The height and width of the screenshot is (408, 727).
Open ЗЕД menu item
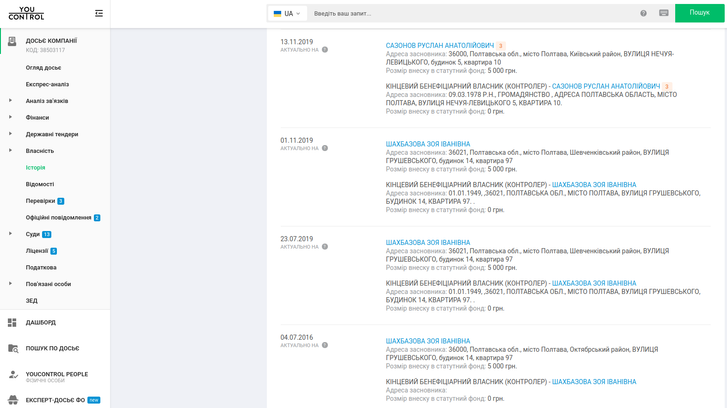pos(32,301)
